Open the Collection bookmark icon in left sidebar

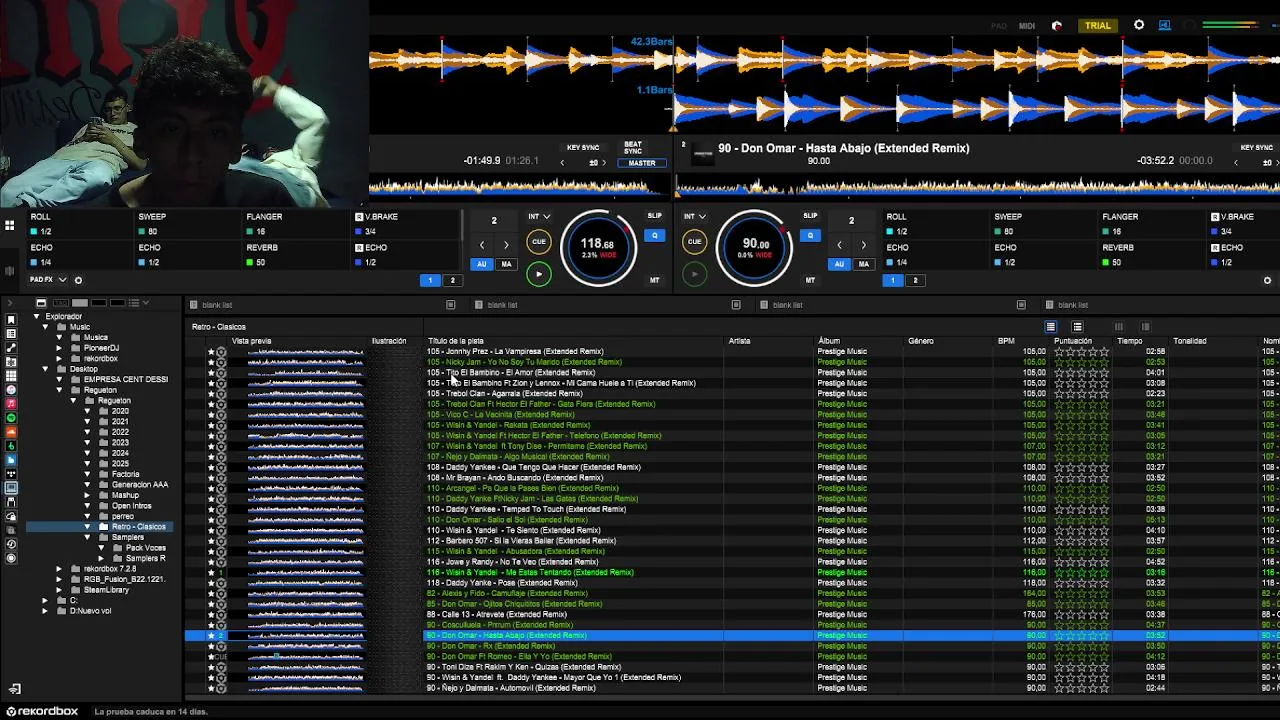click(x=11, y=319)
